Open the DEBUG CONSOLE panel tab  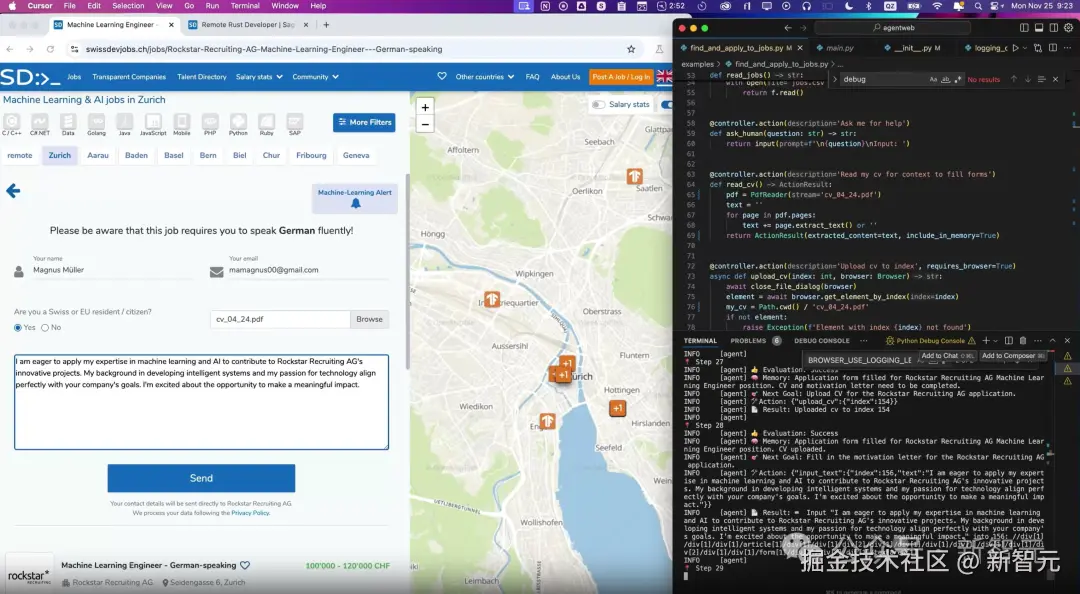pos(822,340)
